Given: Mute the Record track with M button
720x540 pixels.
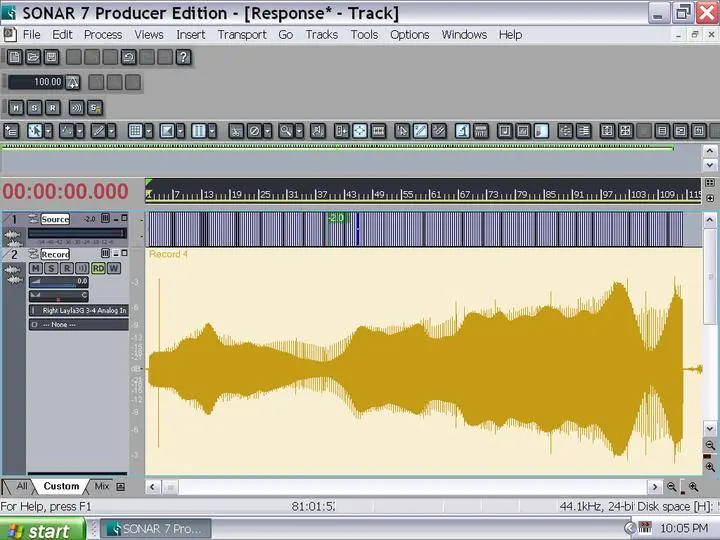Looking at the screenshot, I should coord(36,268).
